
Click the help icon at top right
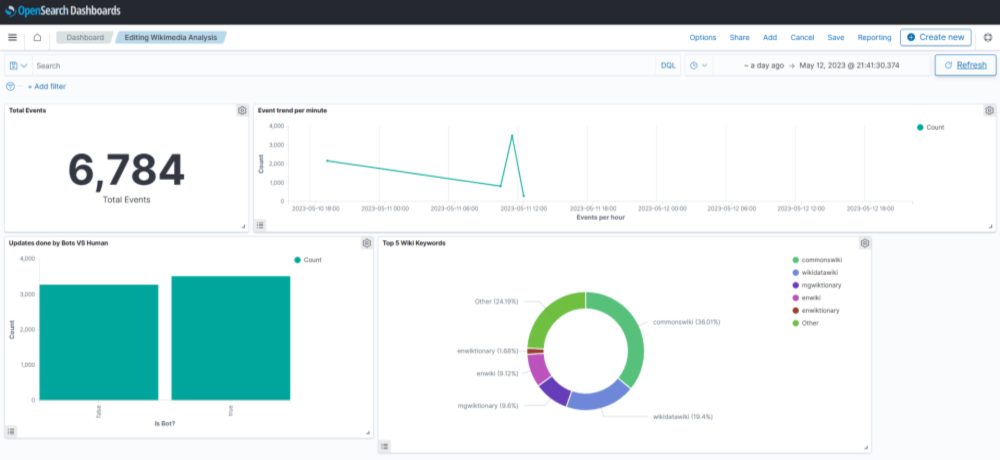coord(988,37)
